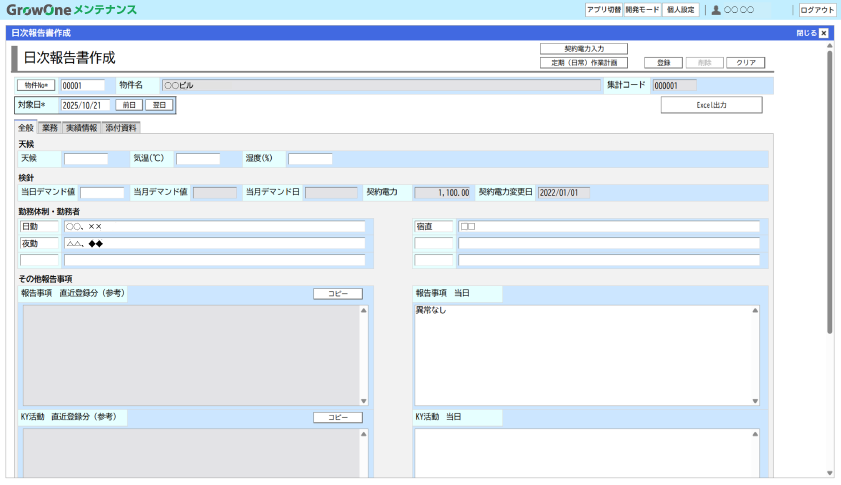Focus the 天候 weather input
This screenshot has height=485, width=841.
pos(86,159)
